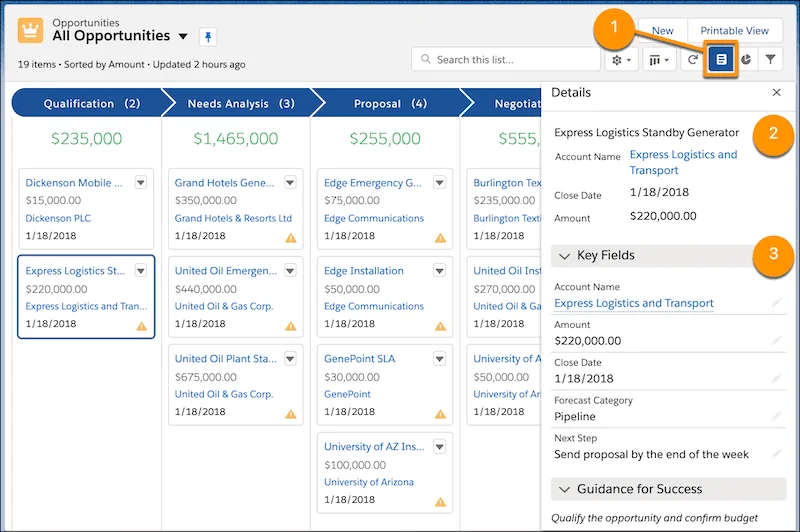Viewport: 800px width, 532px height.
Task: Open actions menu for United Oil Plant card
Action: [x=290, y=359]
